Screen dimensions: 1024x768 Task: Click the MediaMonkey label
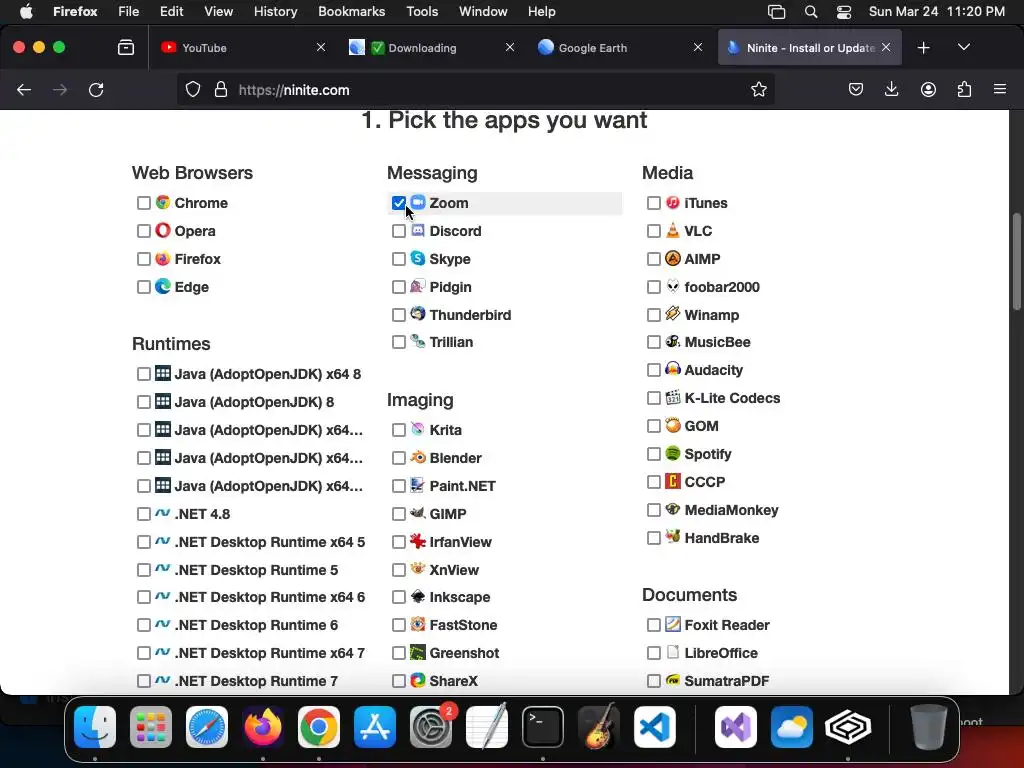[x=731, y=510]
